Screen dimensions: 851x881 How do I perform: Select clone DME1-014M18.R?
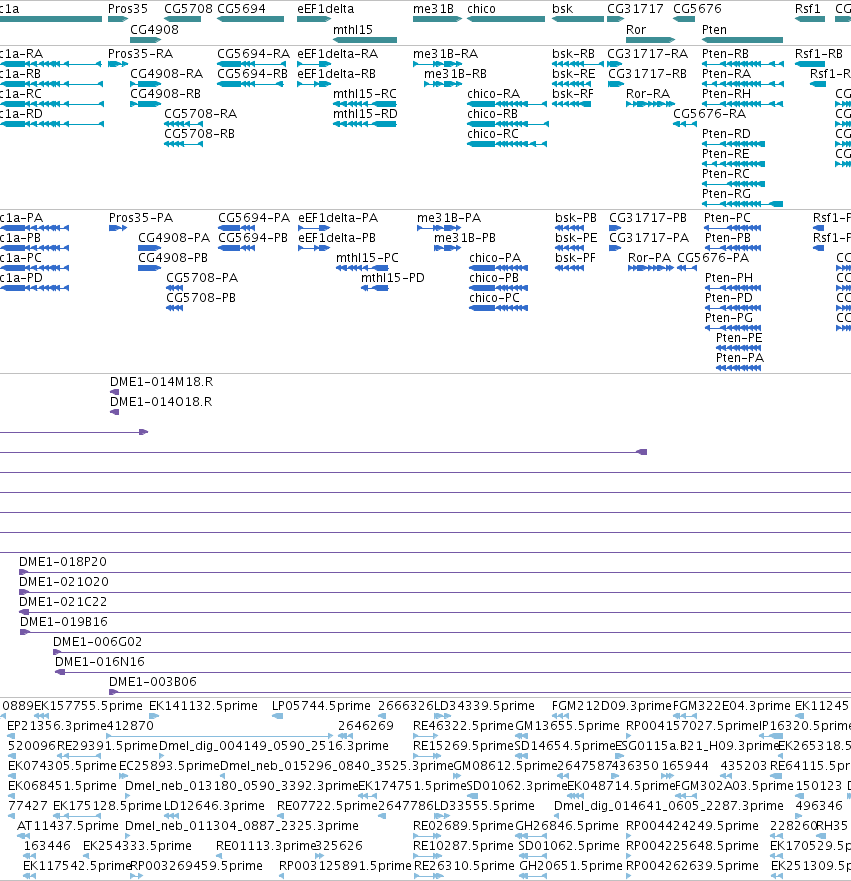pyautogui.click(x=161, y=382)
